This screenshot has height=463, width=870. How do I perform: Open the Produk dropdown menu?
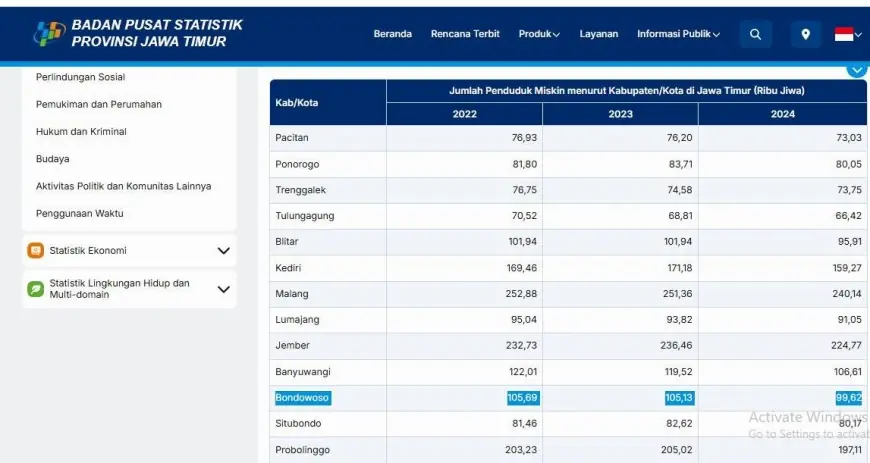coord(539,34)
